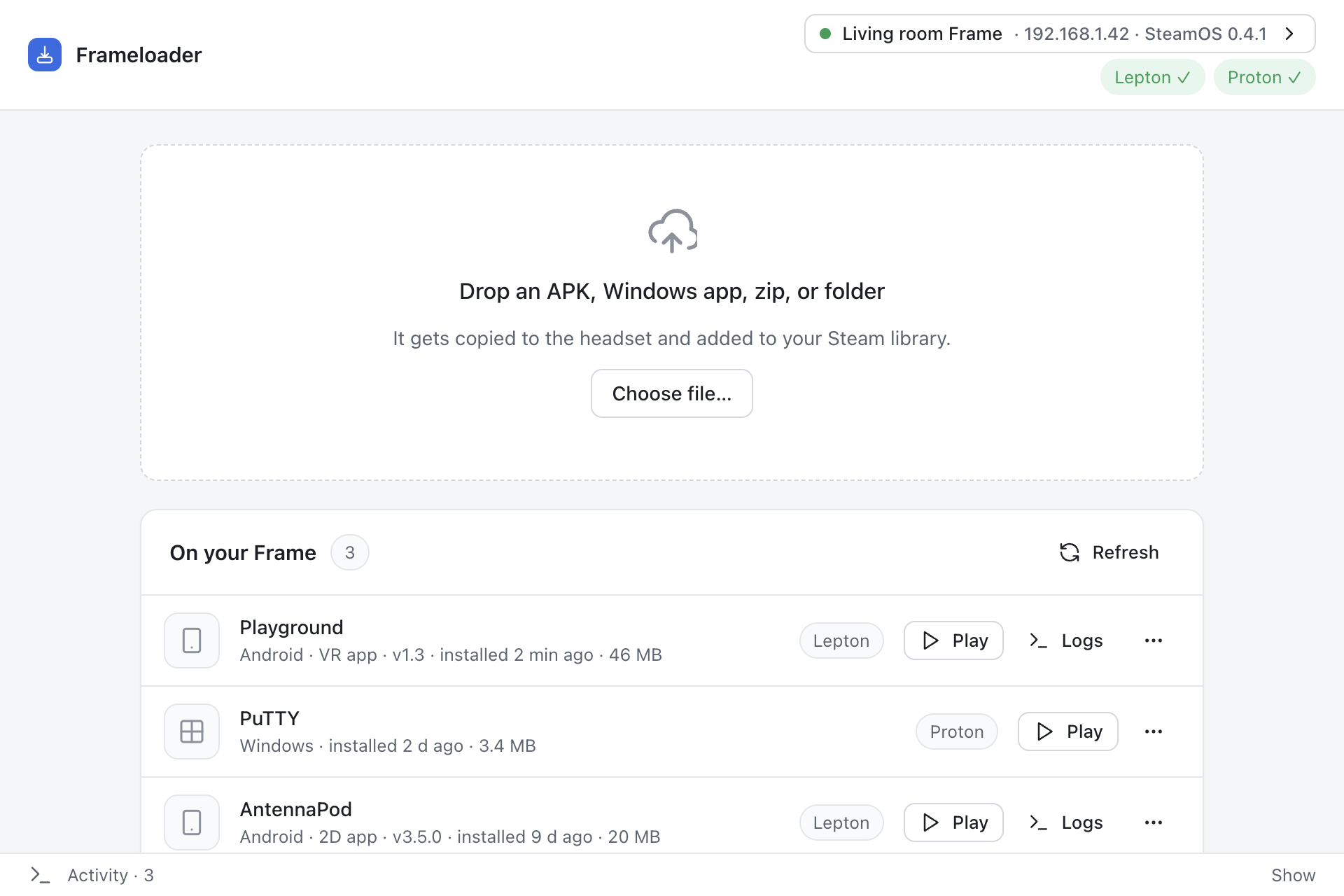This screenshot has width=1344, height=896.
Task: Click the Playground Android app icon
Action: (x=192, y=640)
